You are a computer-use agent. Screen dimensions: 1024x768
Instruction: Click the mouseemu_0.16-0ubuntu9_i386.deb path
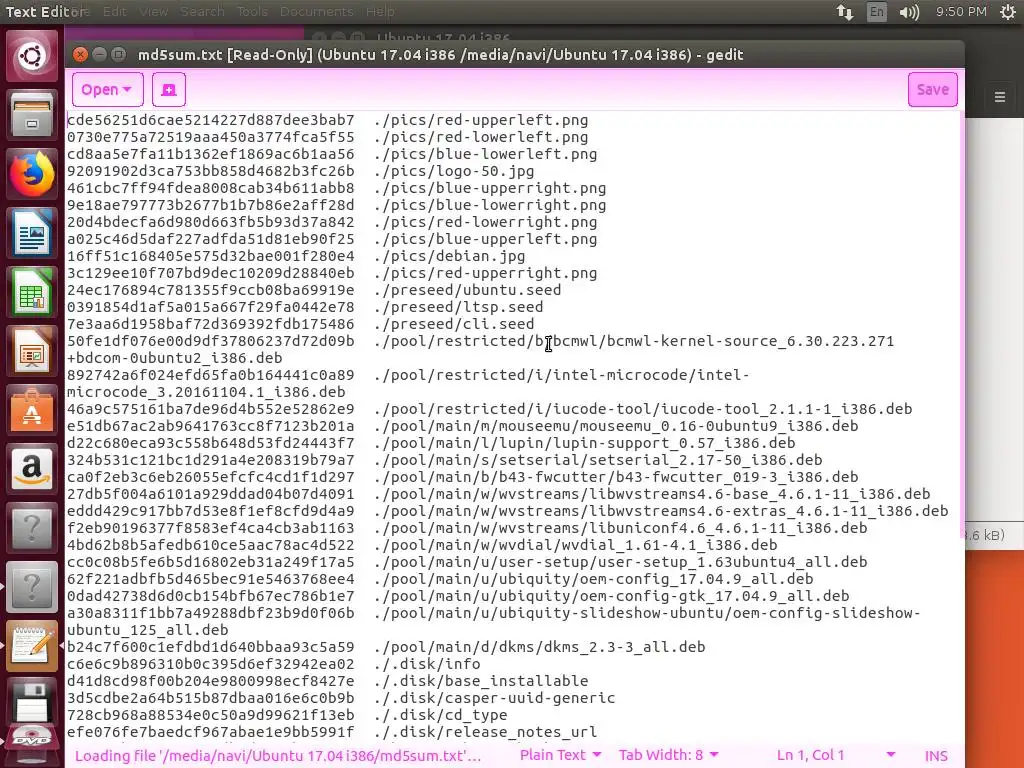(616, 426)
